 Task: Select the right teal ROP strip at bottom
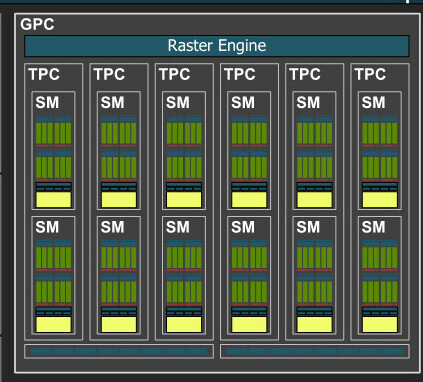tap(315, 351)
